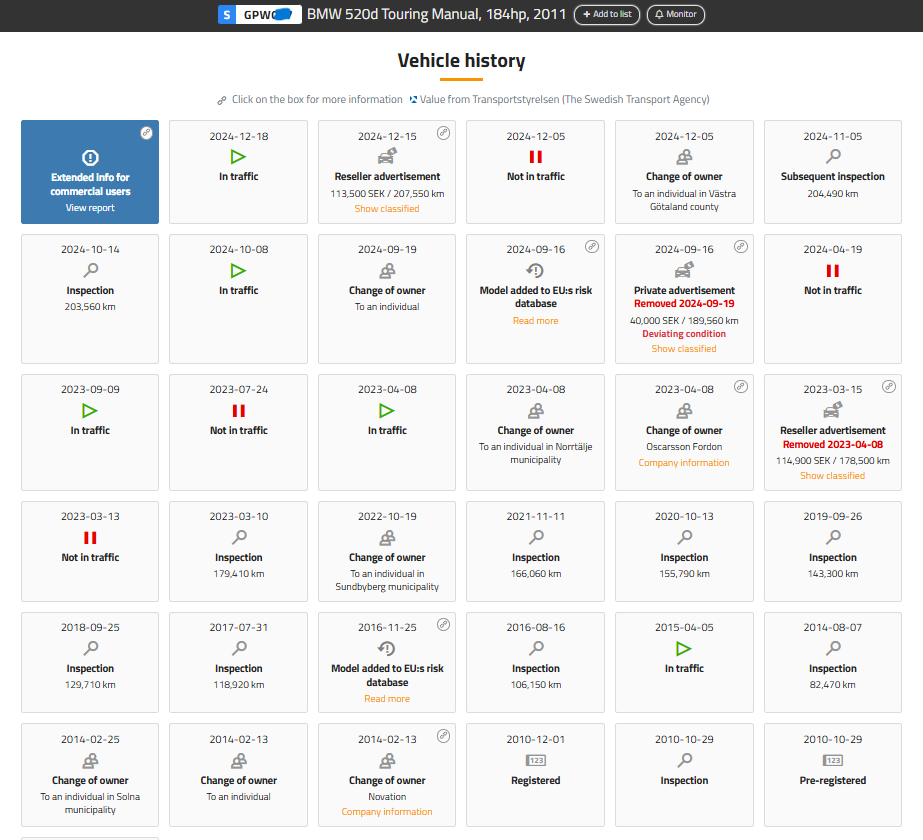The height and width of the screenshot is (840, 923).
Task: Click the risk database icon dated 2016-11-25
Action: 387,649
